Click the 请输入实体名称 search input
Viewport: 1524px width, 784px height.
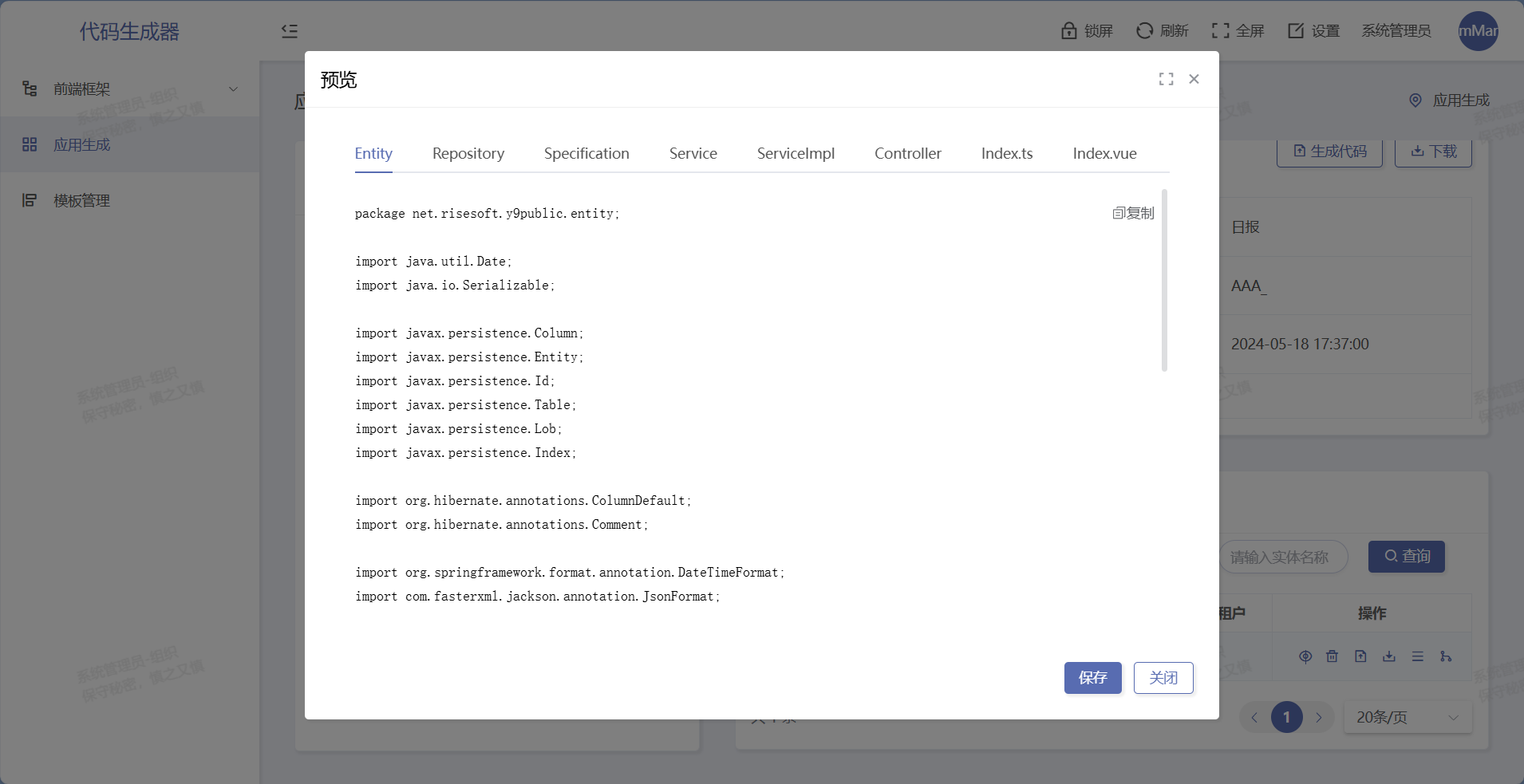tap(1284, 557)
